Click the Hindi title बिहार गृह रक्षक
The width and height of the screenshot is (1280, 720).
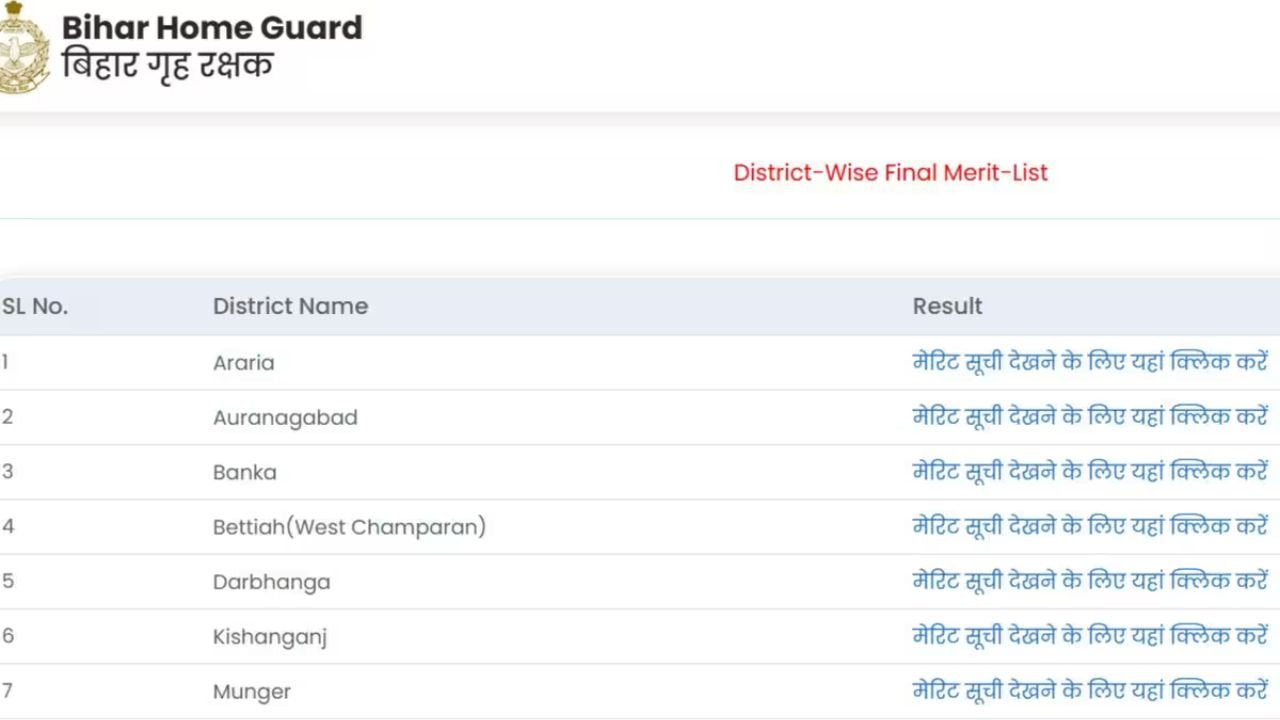click(167, 66)
